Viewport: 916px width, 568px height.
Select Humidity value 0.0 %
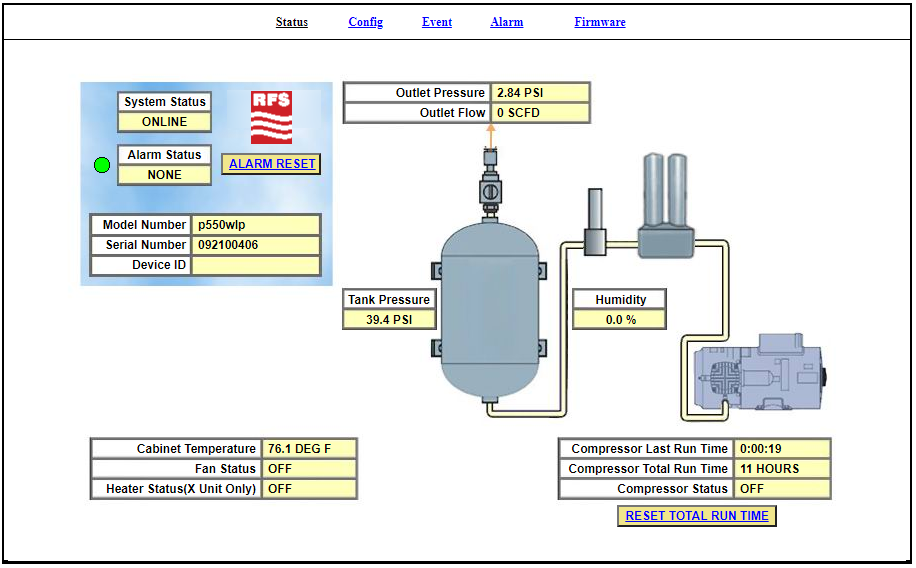coord(620,320)
